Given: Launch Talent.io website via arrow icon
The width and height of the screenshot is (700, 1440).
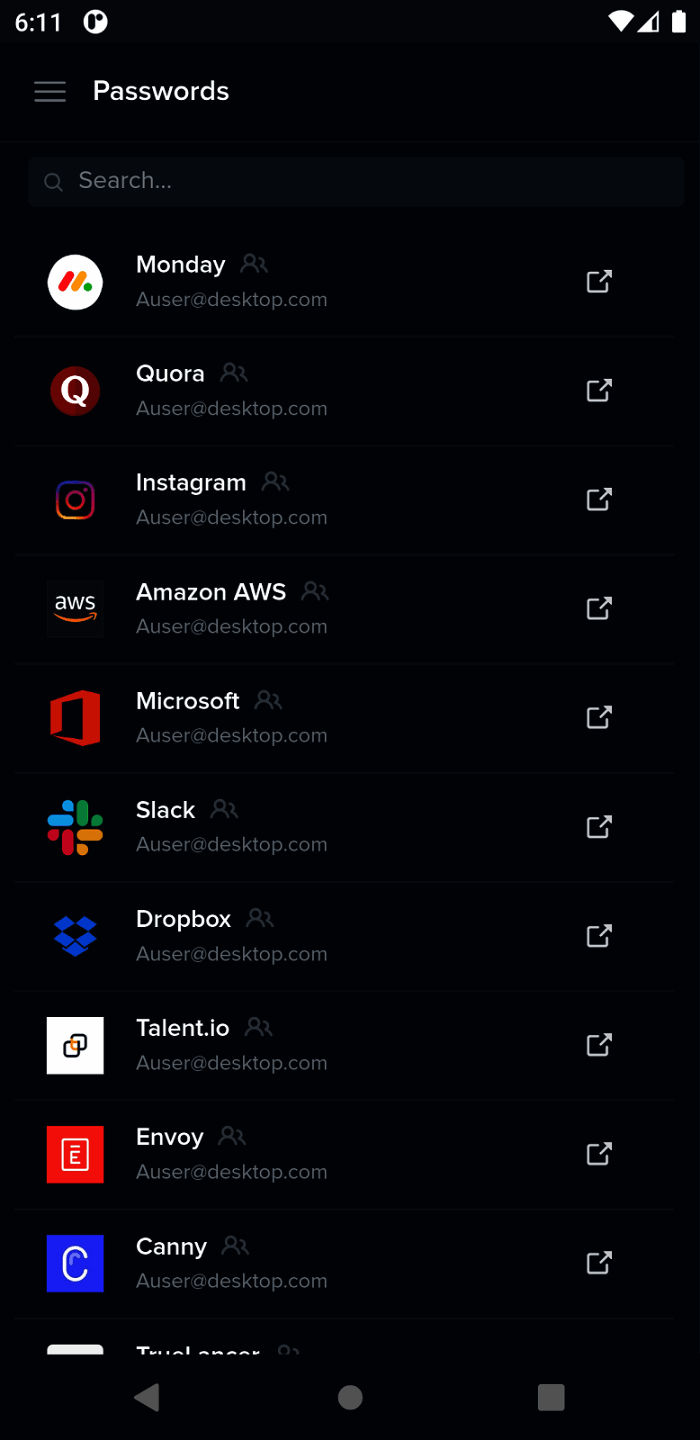Looking at the screenshot, I should click(x=598, y=1045).
